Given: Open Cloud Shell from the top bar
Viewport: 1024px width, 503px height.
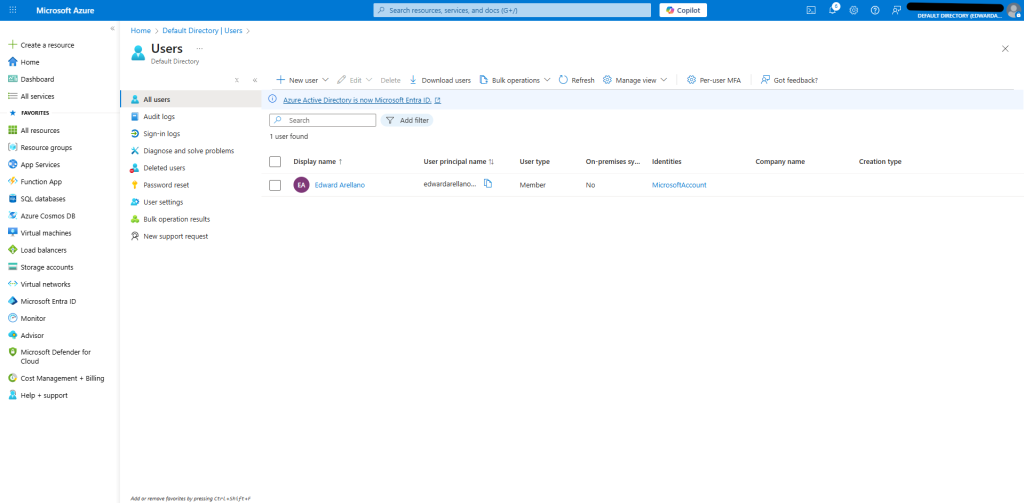Looking at the screenshot, I should click(x=811, y=10).
